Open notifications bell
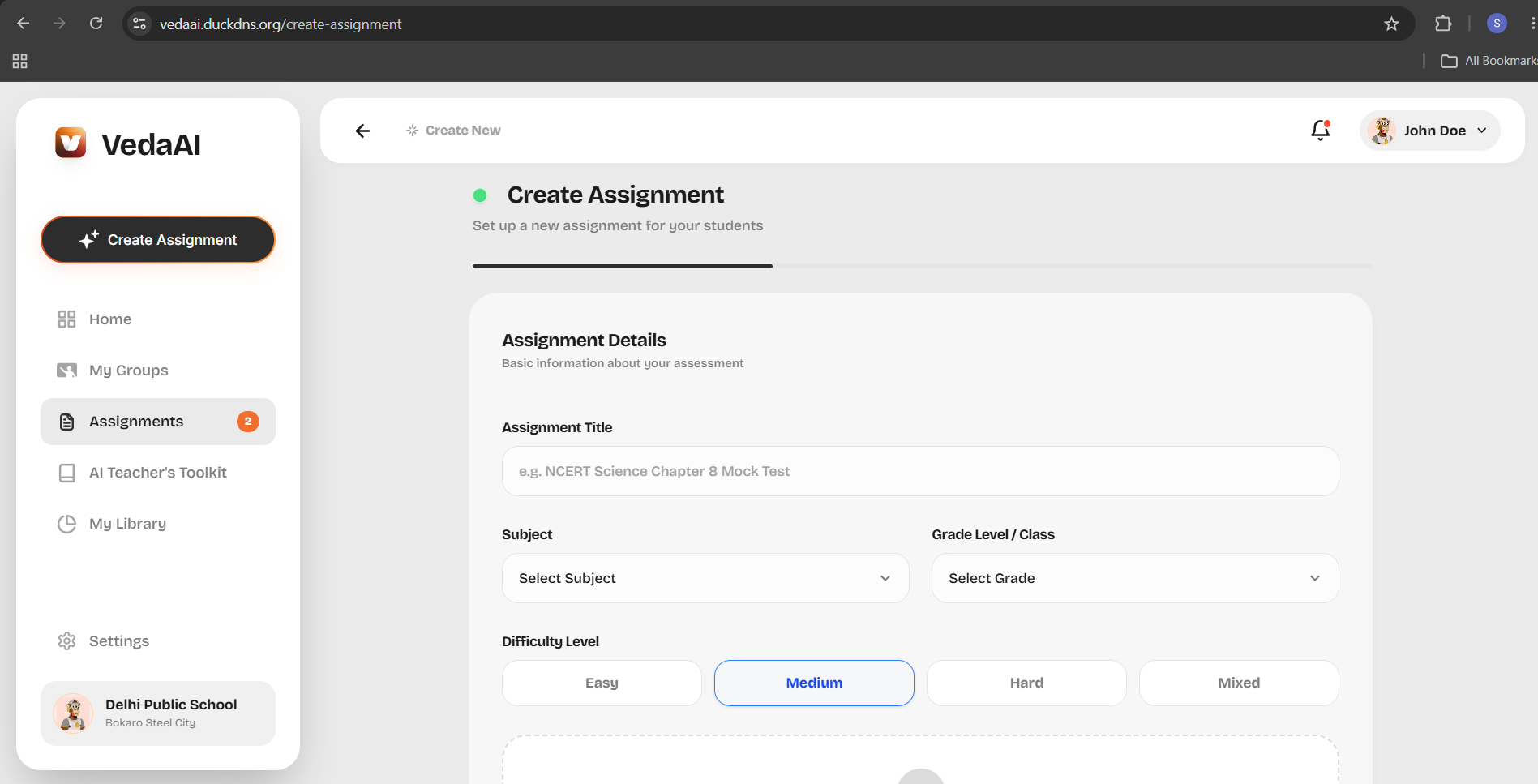Viewport: 1538px width, 784px height. [1321, 130]
